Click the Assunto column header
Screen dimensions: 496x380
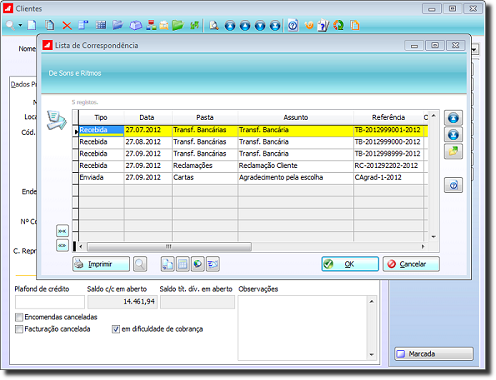(x=296, y=117)
